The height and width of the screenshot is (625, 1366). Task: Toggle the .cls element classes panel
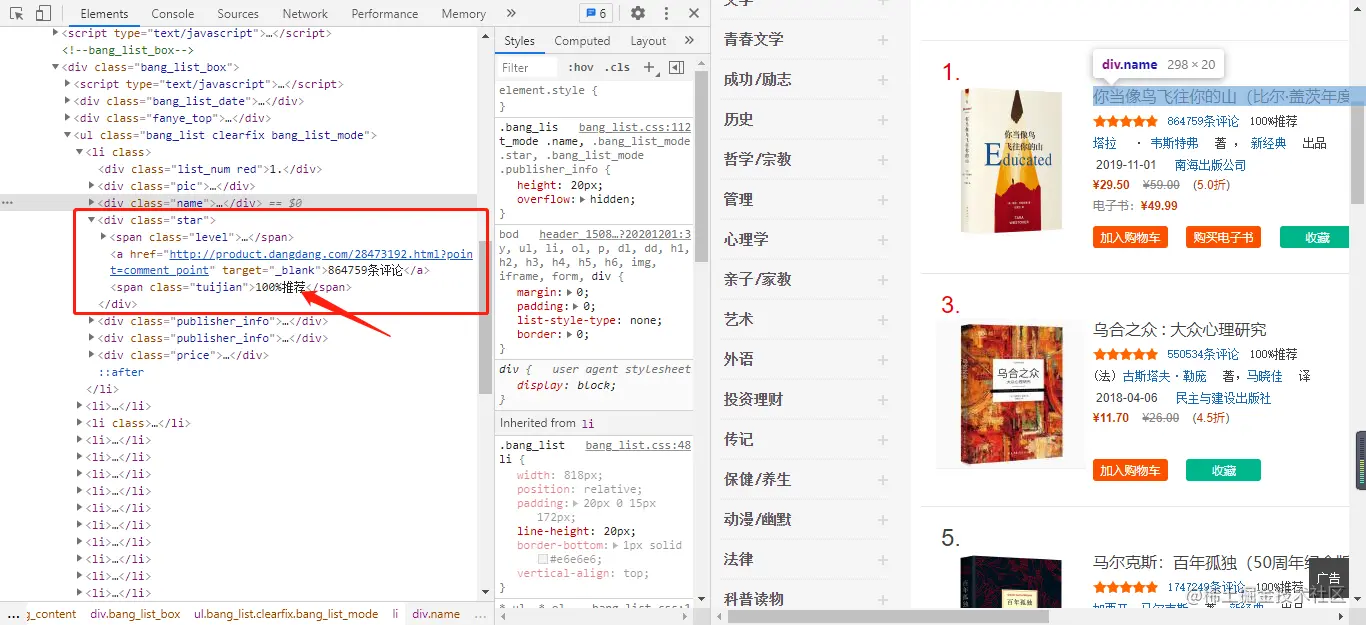pyautogui.click(x=619, y=68)
